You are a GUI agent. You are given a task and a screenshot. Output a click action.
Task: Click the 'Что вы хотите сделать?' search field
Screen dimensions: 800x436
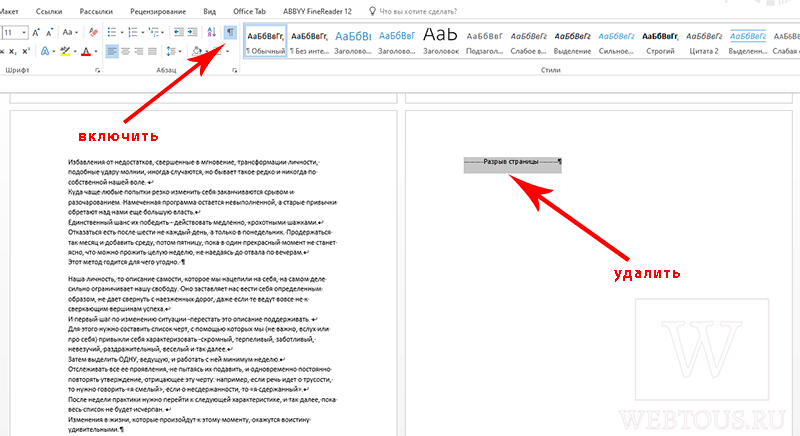tap(418, 11)
